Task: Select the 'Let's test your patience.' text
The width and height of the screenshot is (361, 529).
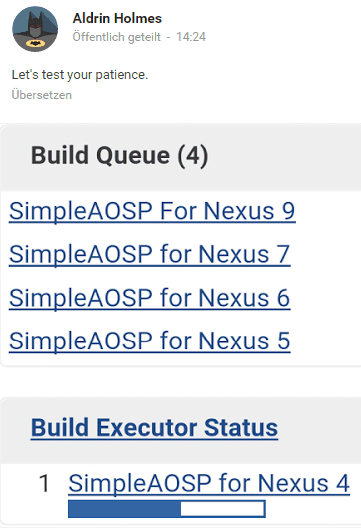Action: pos(80,75)
